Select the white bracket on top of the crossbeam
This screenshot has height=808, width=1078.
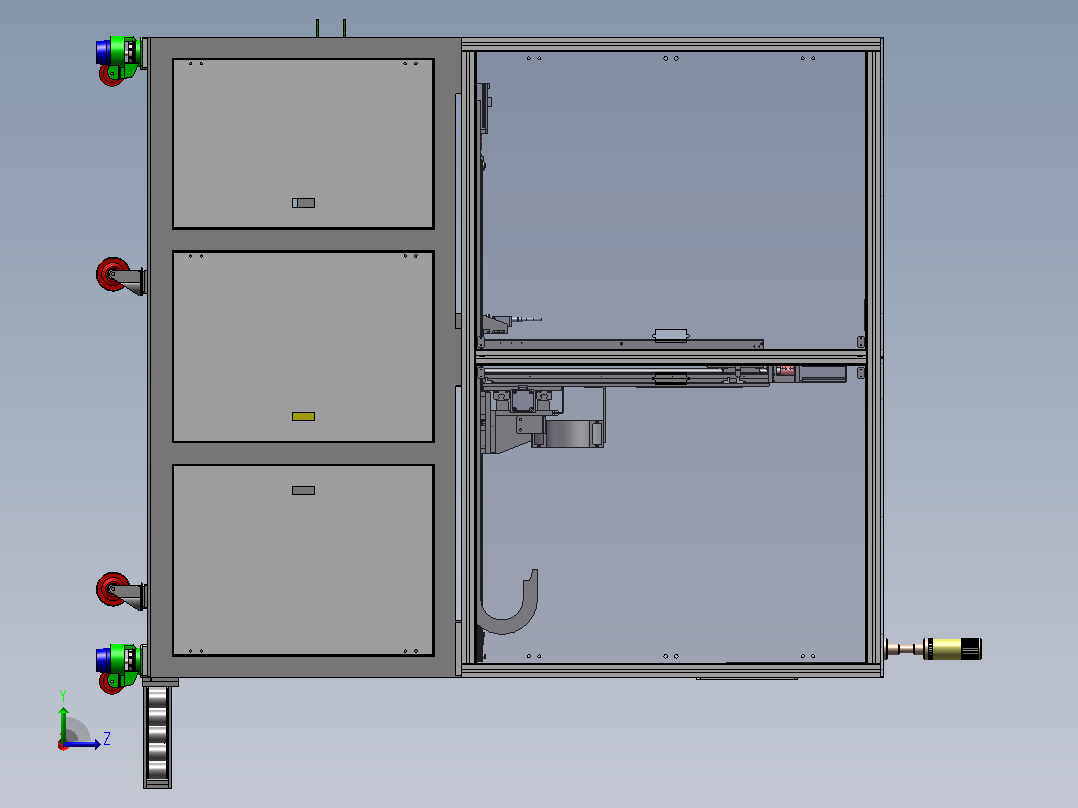pos(671,336)
